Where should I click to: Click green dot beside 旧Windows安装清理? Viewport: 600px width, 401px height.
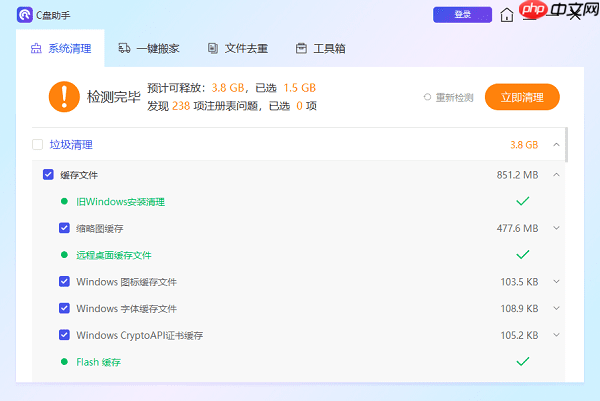64,201
